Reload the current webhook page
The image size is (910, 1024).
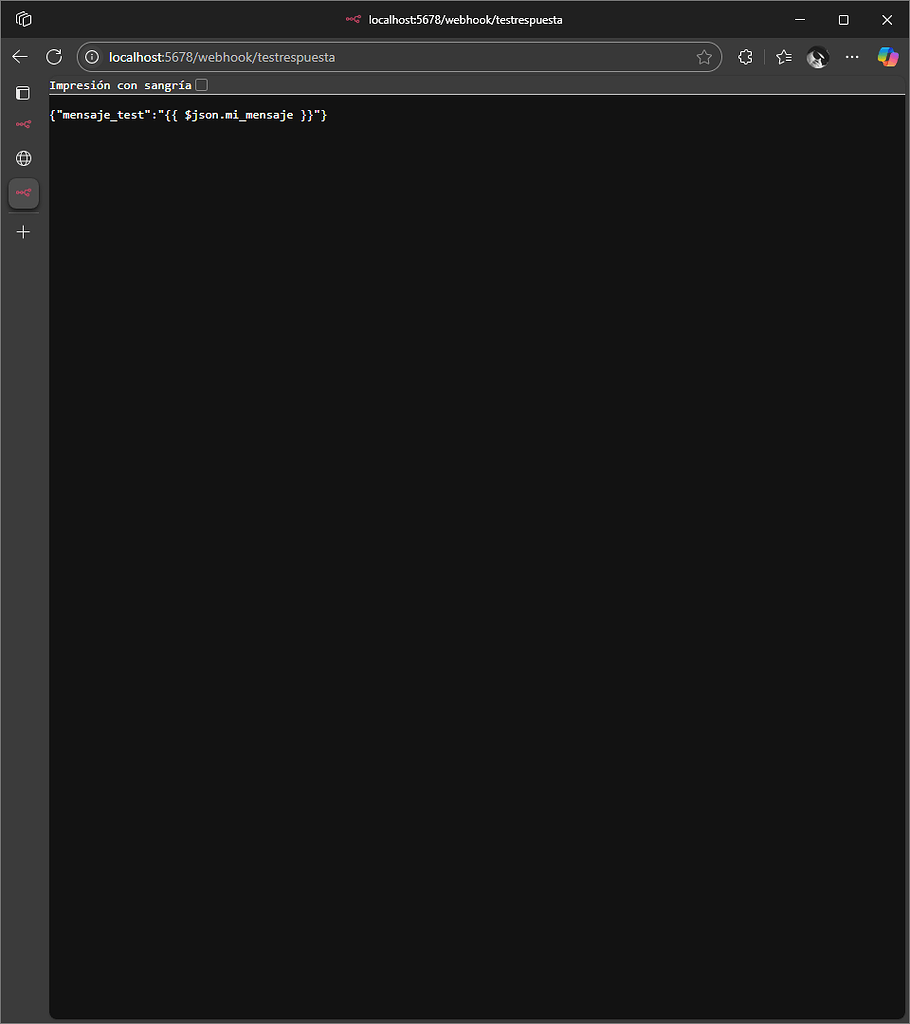click(x=54, y=57)
